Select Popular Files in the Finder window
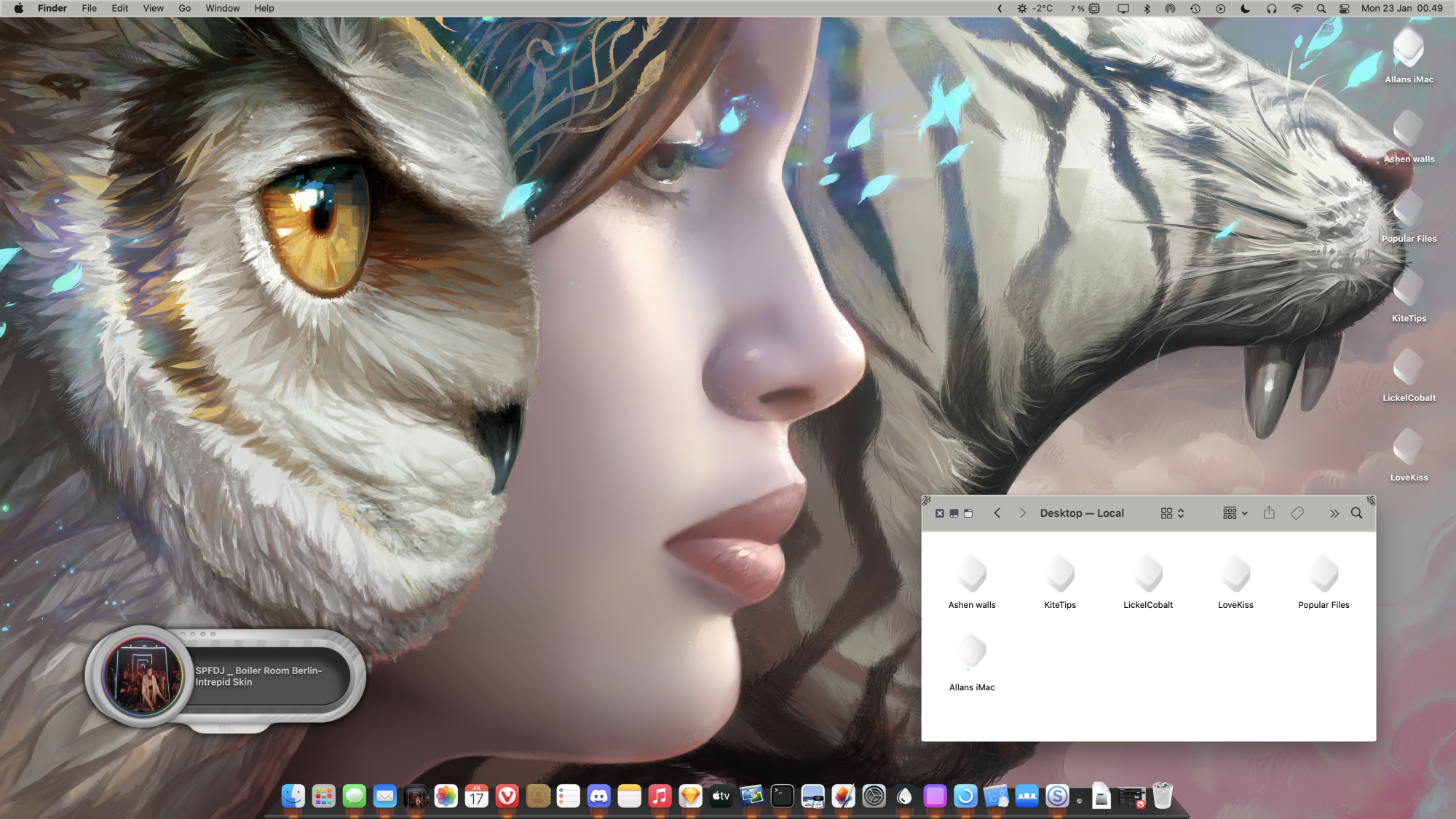Viewport: 1456px width, 819px height. (x=1324, y=582)
